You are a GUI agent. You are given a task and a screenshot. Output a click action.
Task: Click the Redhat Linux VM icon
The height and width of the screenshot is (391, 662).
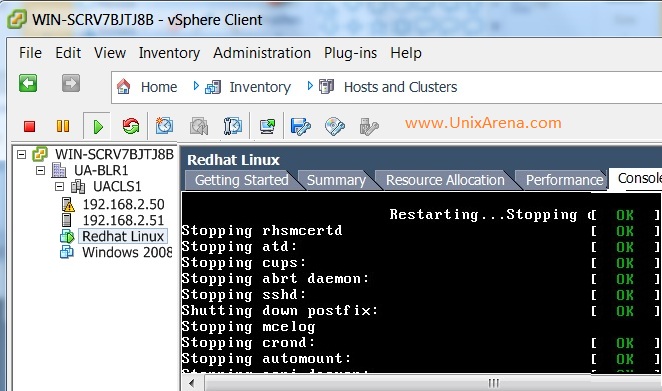tap(67, 236)
